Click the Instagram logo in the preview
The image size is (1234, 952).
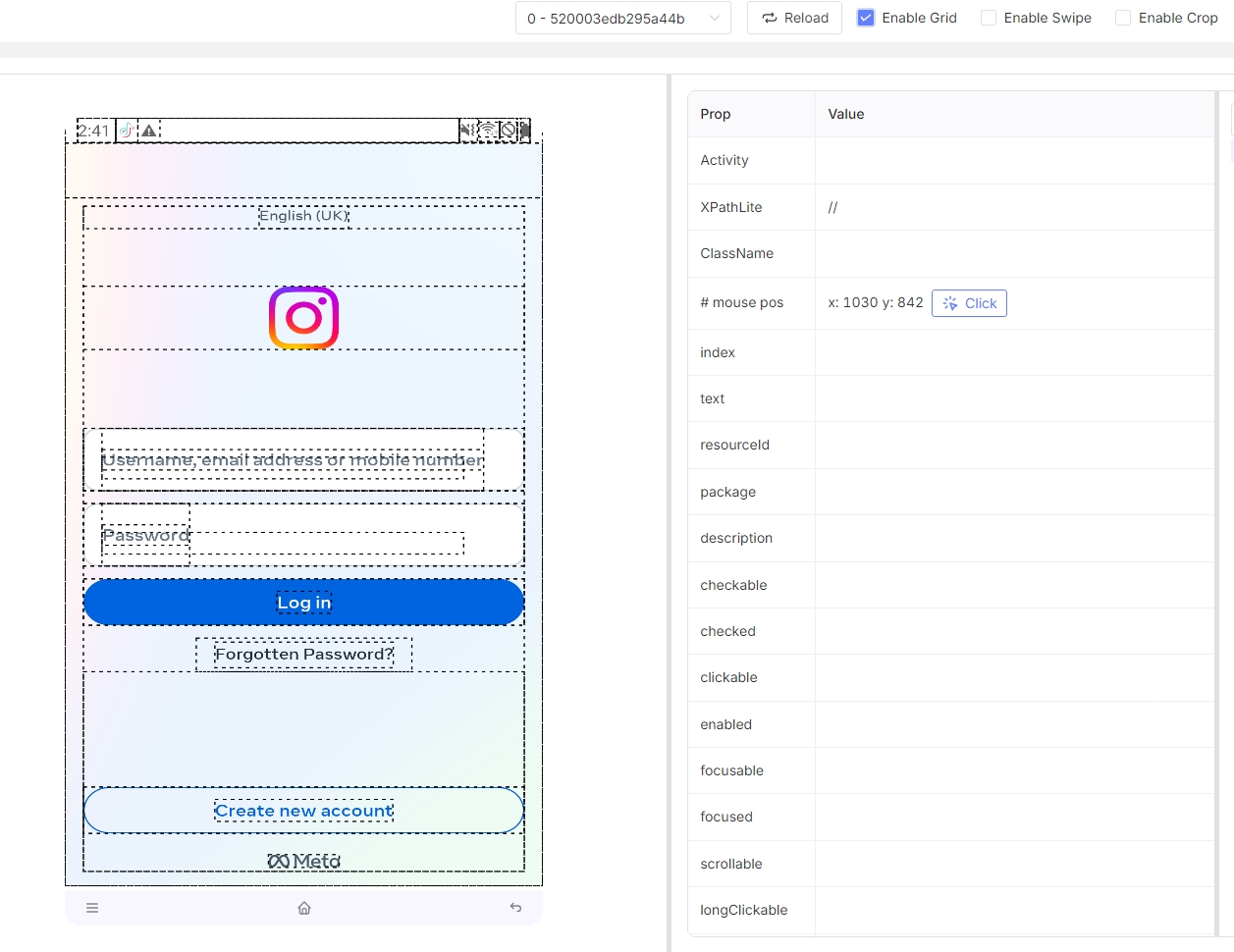pyautogui.click(x=303, y=318)
